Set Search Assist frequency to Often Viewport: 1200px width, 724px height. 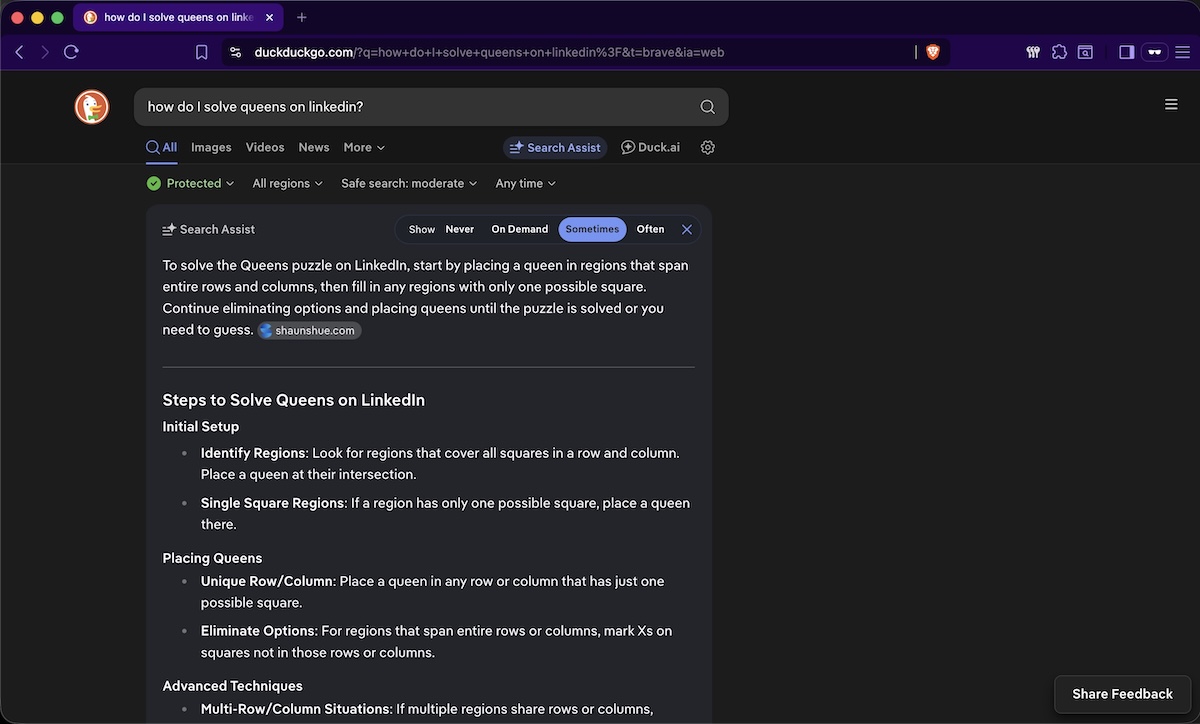pos(649,229)
